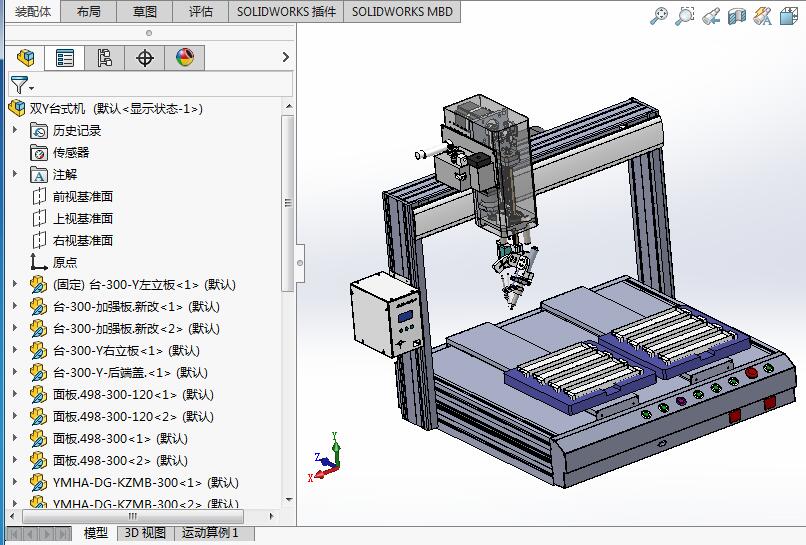
Task: Open the DimXpertManager crosshair tab
Action: point(144,58)
